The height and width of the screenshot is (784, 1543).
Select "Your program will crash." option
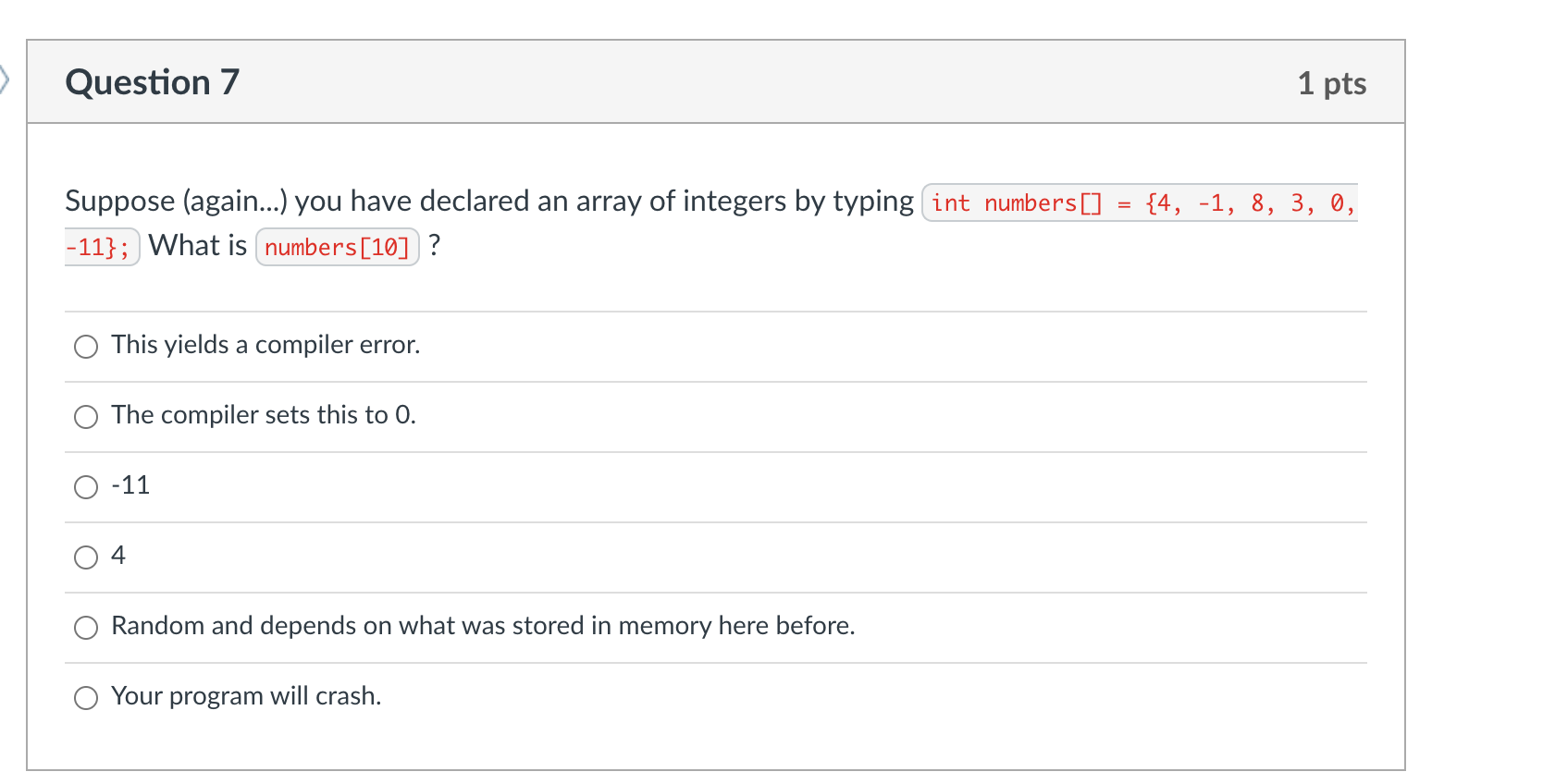[85, 698]
